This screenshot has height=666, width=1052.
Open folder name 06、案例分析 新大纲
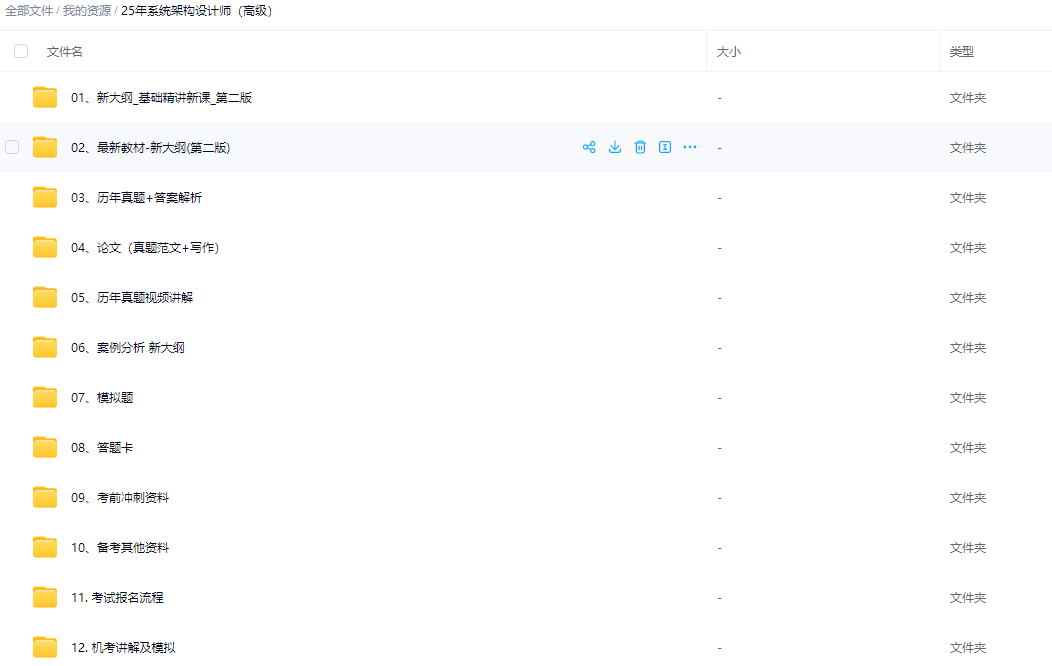pyautogui.click(x=127, y=347)
